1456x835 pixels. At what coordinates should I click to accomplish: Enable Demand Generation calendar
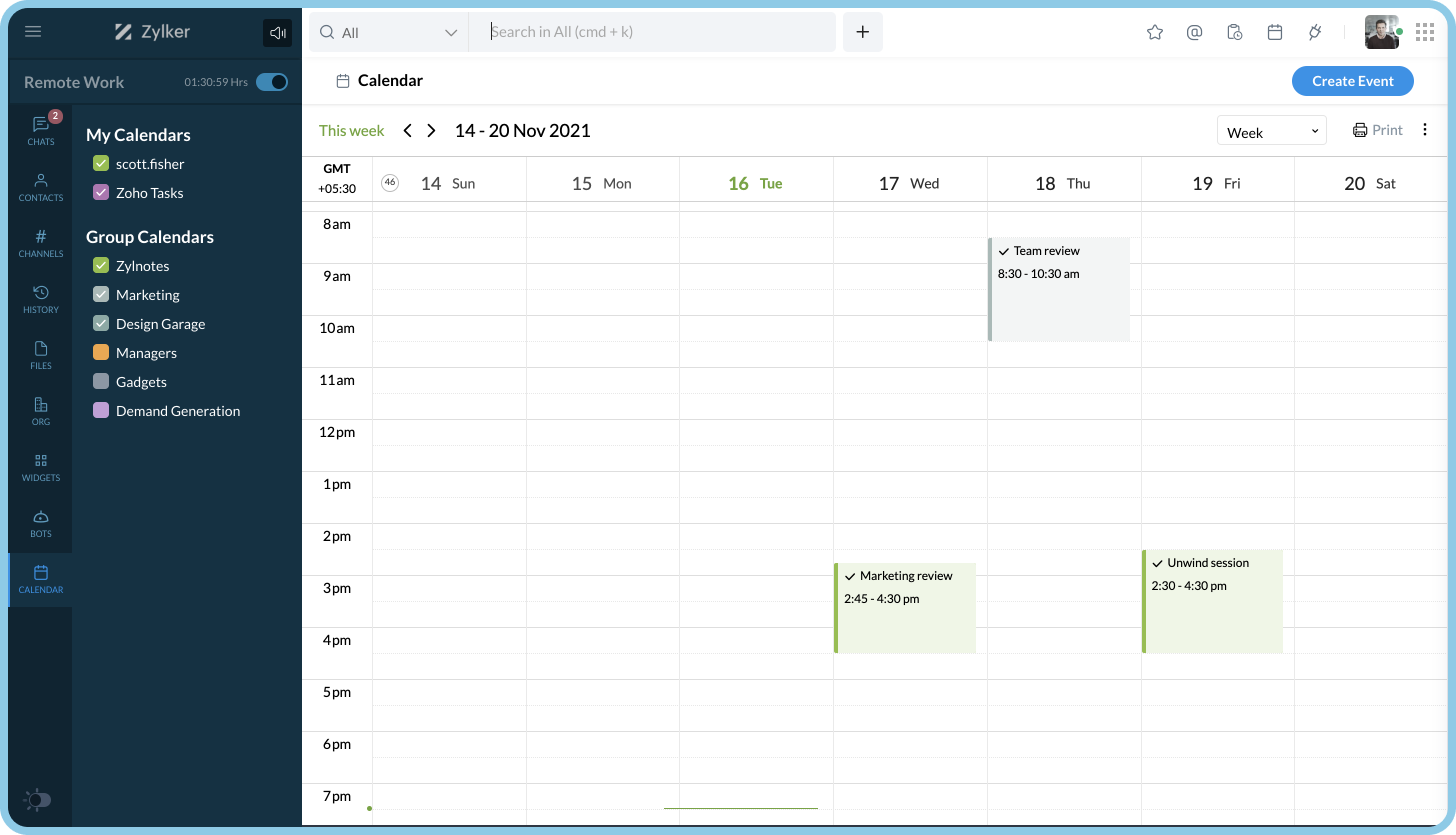101,410
